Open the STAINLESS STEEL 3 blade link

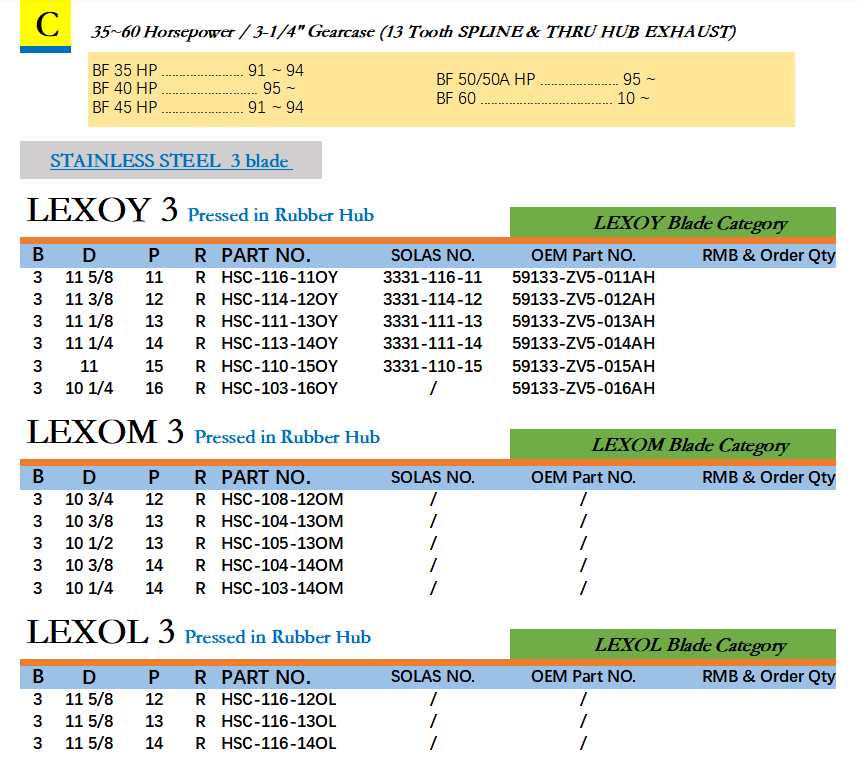click(x=171, y=161)
